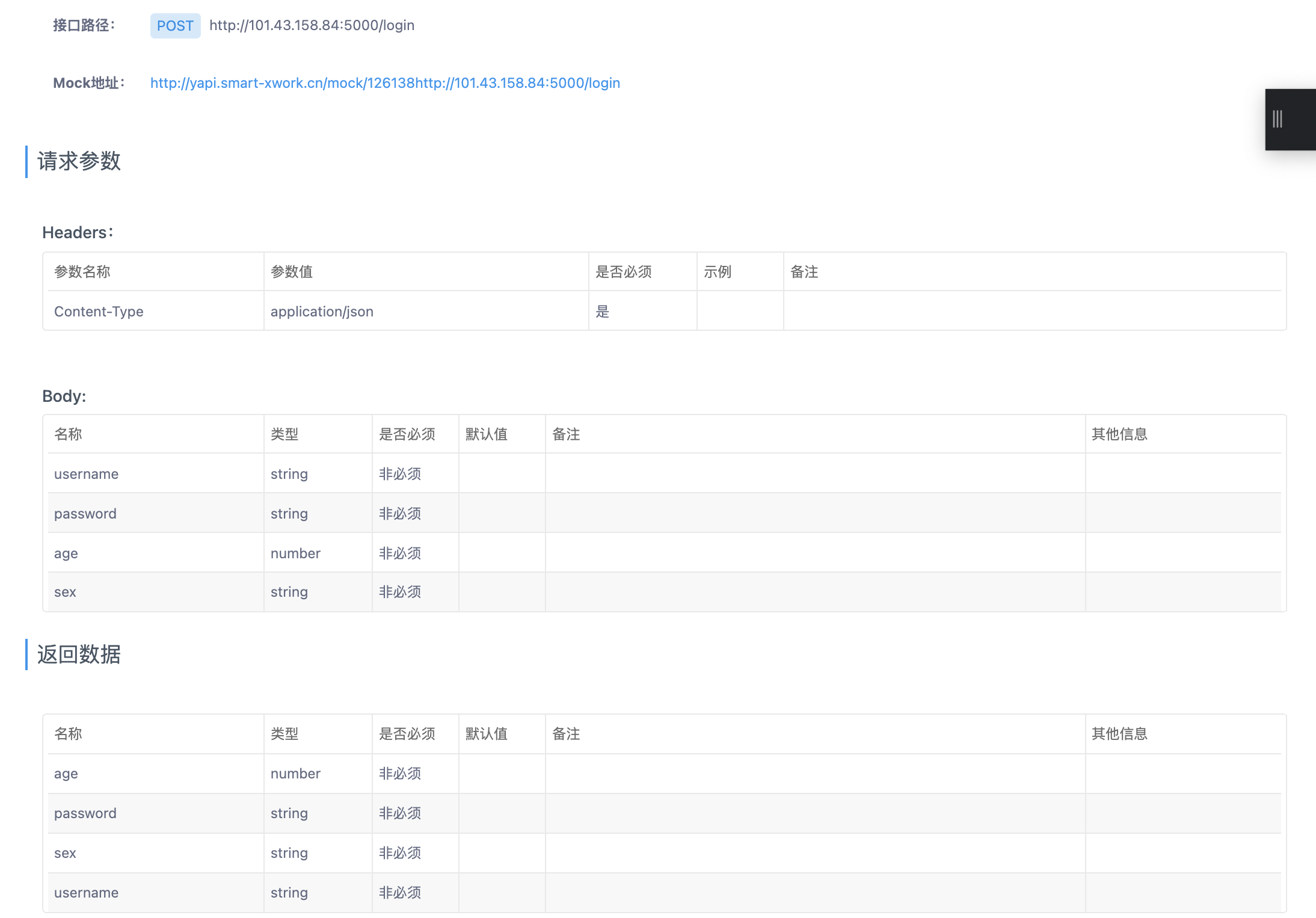1316x918 pixels.
Task: Click the 请求参数 section heading
Action: 79,161
